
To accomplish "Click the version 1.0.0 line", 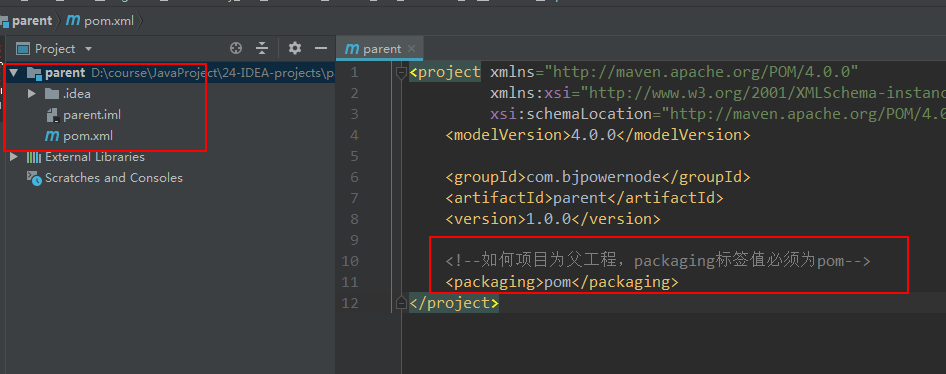I will tap(553, 220).
